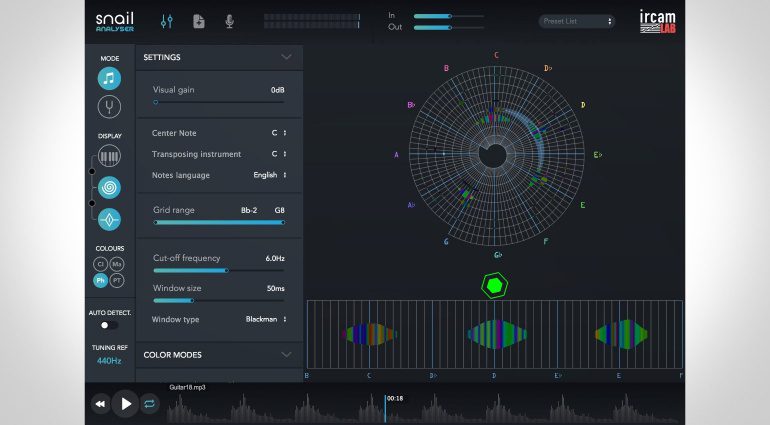Select the Ph colour mode
770x425 pixels.
(x=101, y=281)
